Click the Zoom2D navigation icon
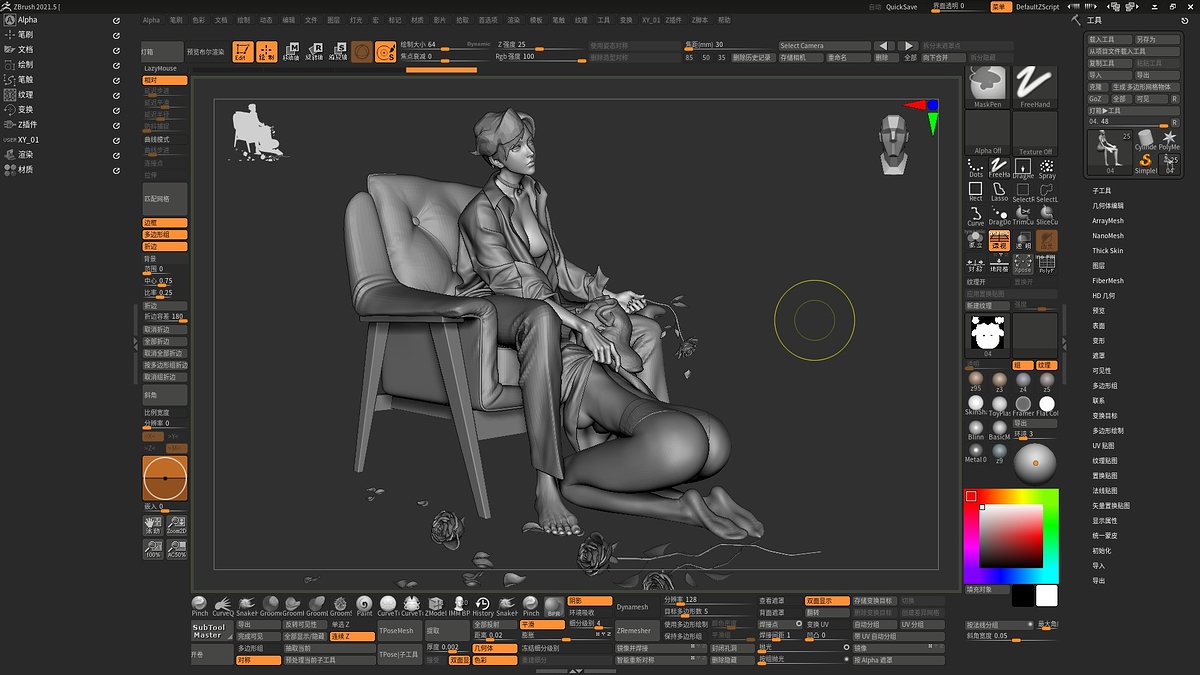Image resolution: width=1200 pixels, height=675 pixels. pyautogui.click(x=177, y=526)
